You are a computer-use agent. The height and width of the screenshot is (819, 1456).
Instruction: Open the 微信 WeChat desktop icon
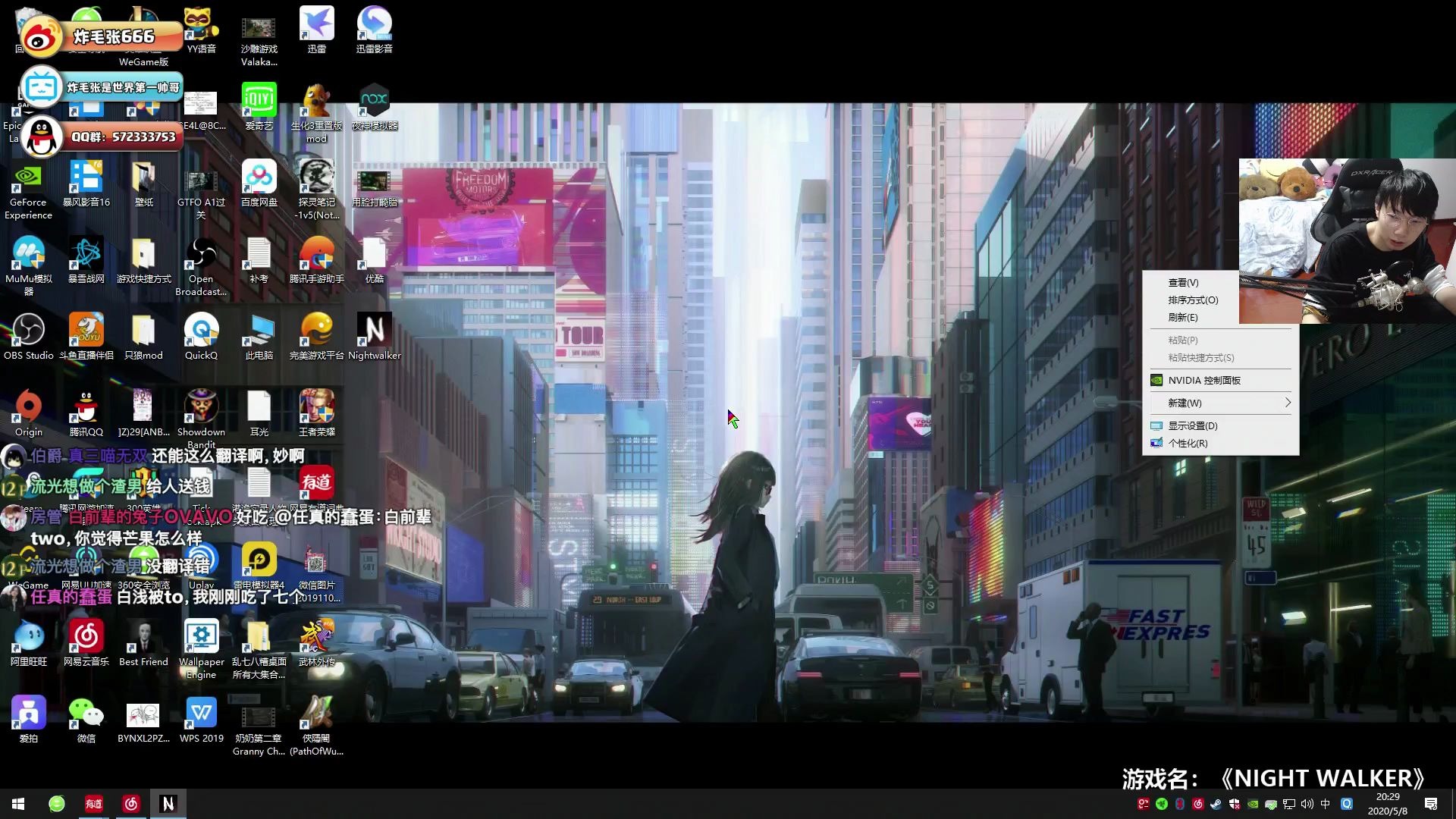click(x=86, y=720)
